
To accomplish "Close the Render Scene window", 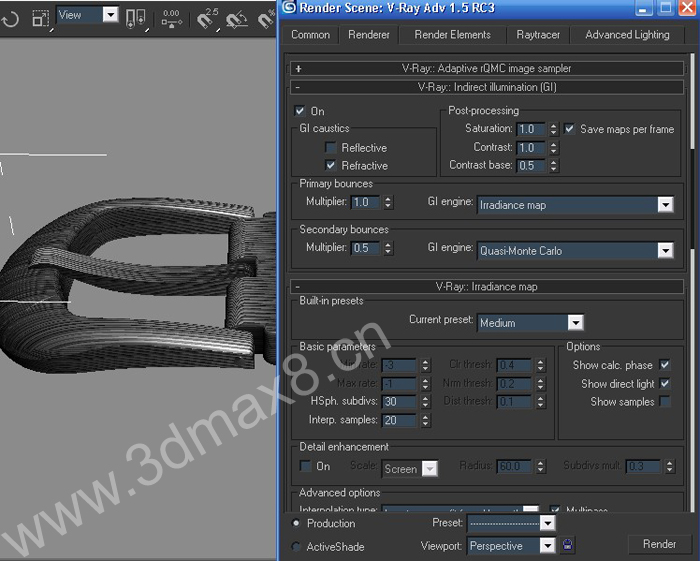I will pyautogui.click(x=687, y=8).
